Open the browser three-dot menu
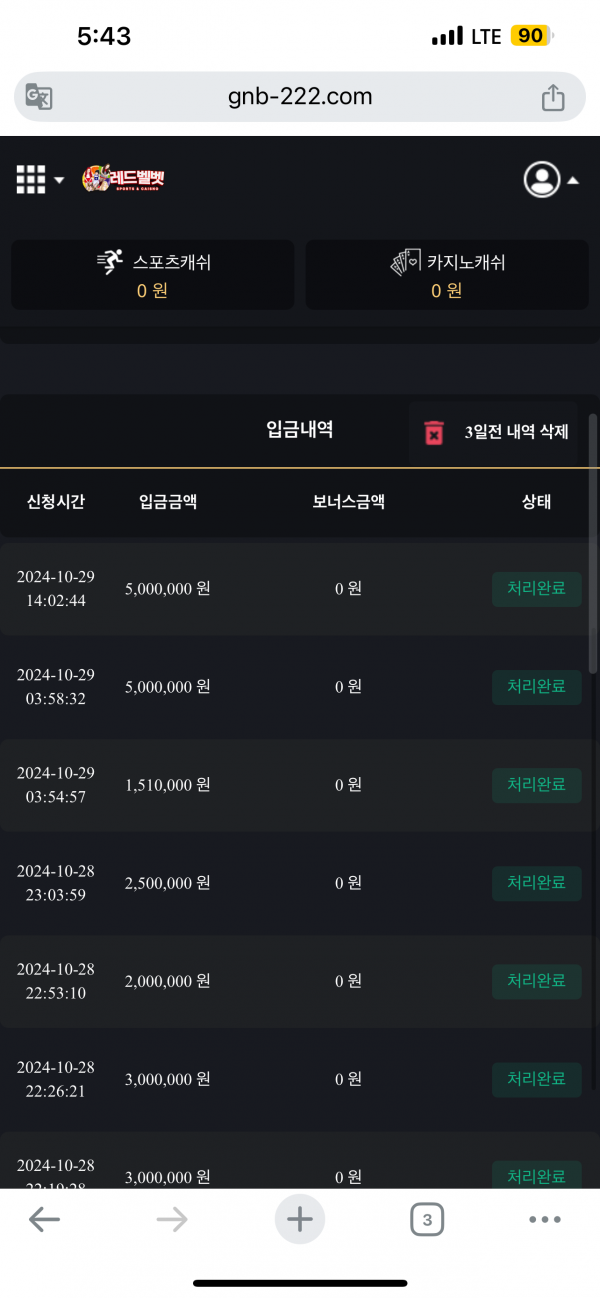Image resolution: width=600 pixels, height=1298 pixels. click(545, 1219)
